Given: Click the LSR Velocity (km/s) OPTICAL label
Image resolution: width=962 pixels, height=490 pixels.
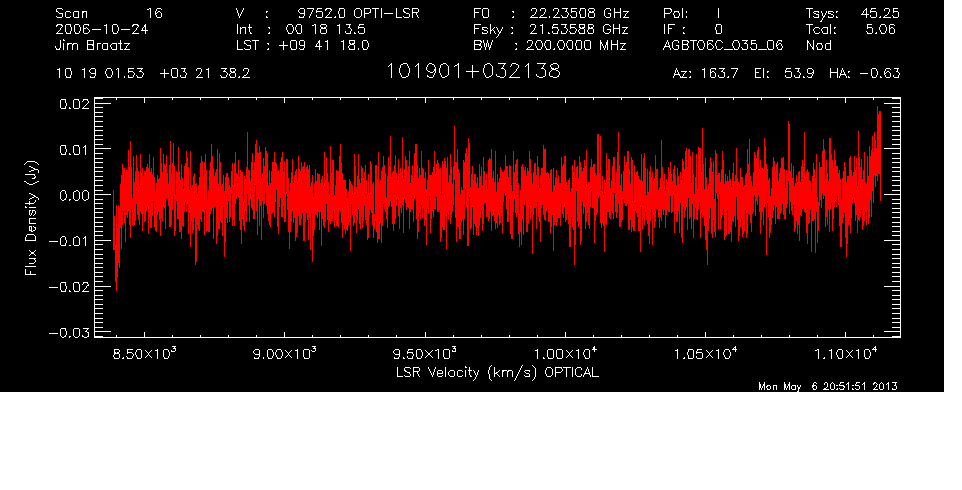Looking at the screenshot, I should point(497,372).
